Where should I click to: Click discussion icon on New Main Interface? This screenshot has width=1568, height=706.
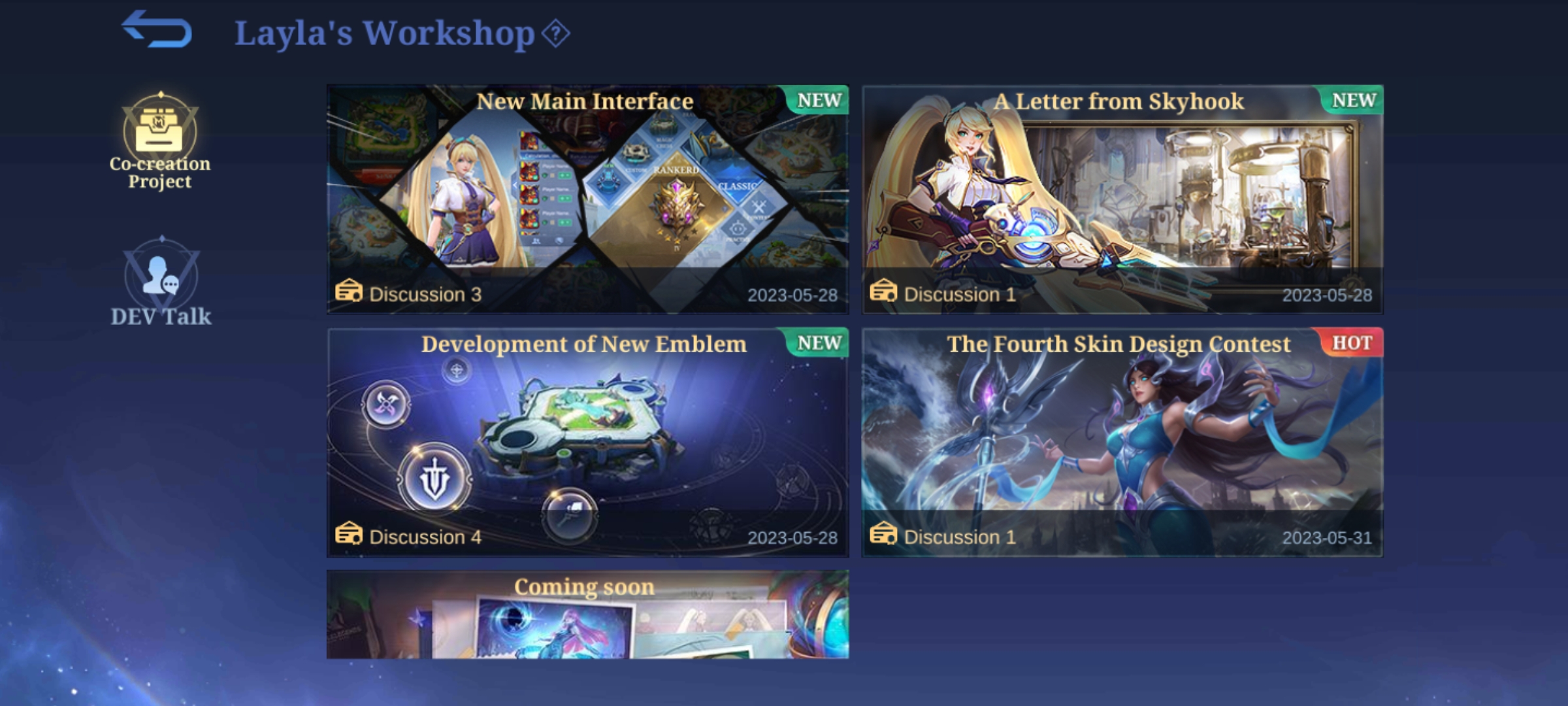pos(349,291)
